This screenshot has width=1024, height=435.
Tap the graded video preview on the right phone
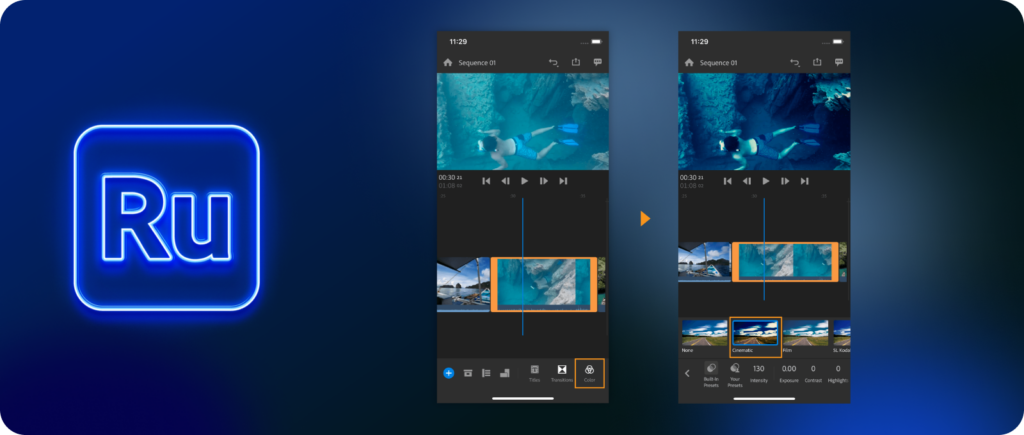click(764, 121)
